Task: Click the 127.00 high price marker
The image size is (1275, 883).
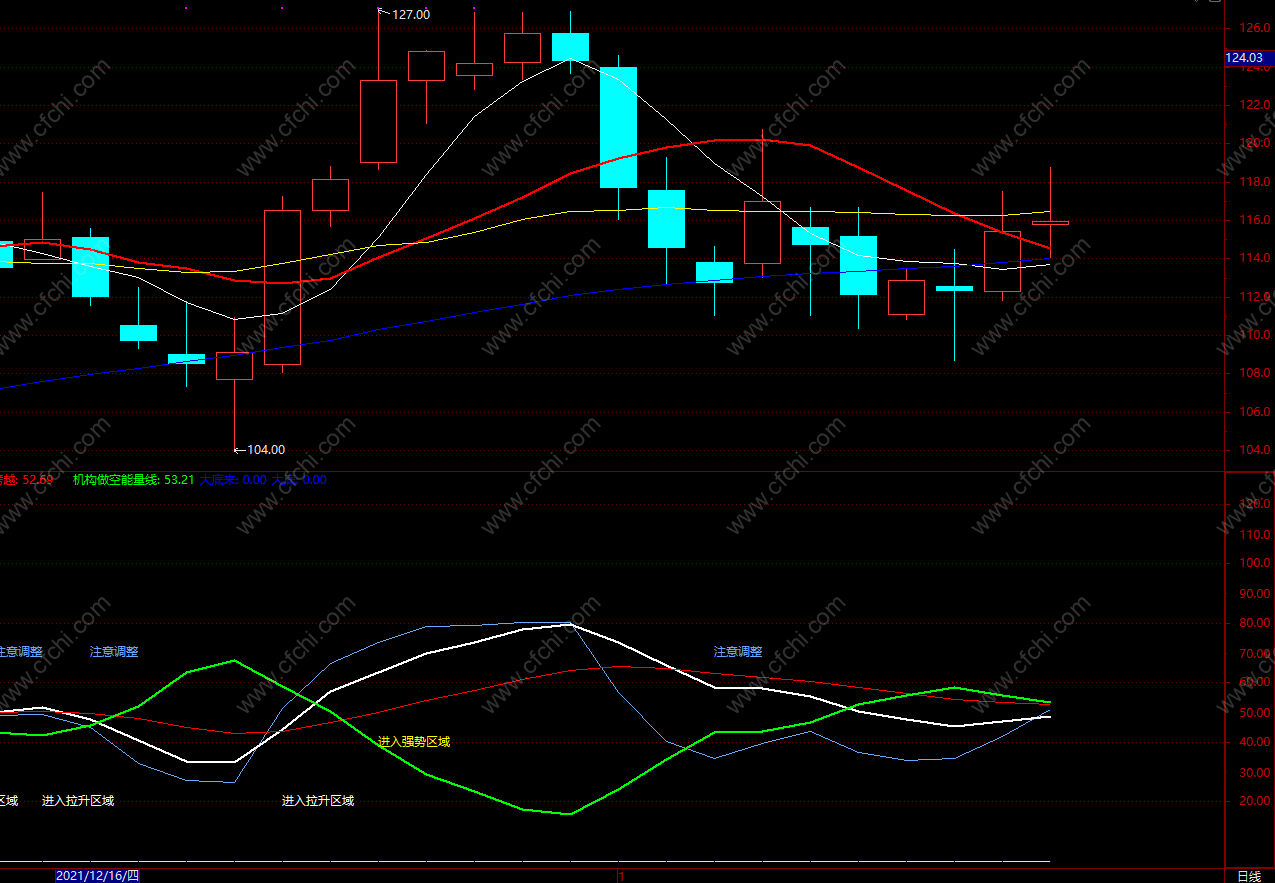Action: click(x=411, y=14)
